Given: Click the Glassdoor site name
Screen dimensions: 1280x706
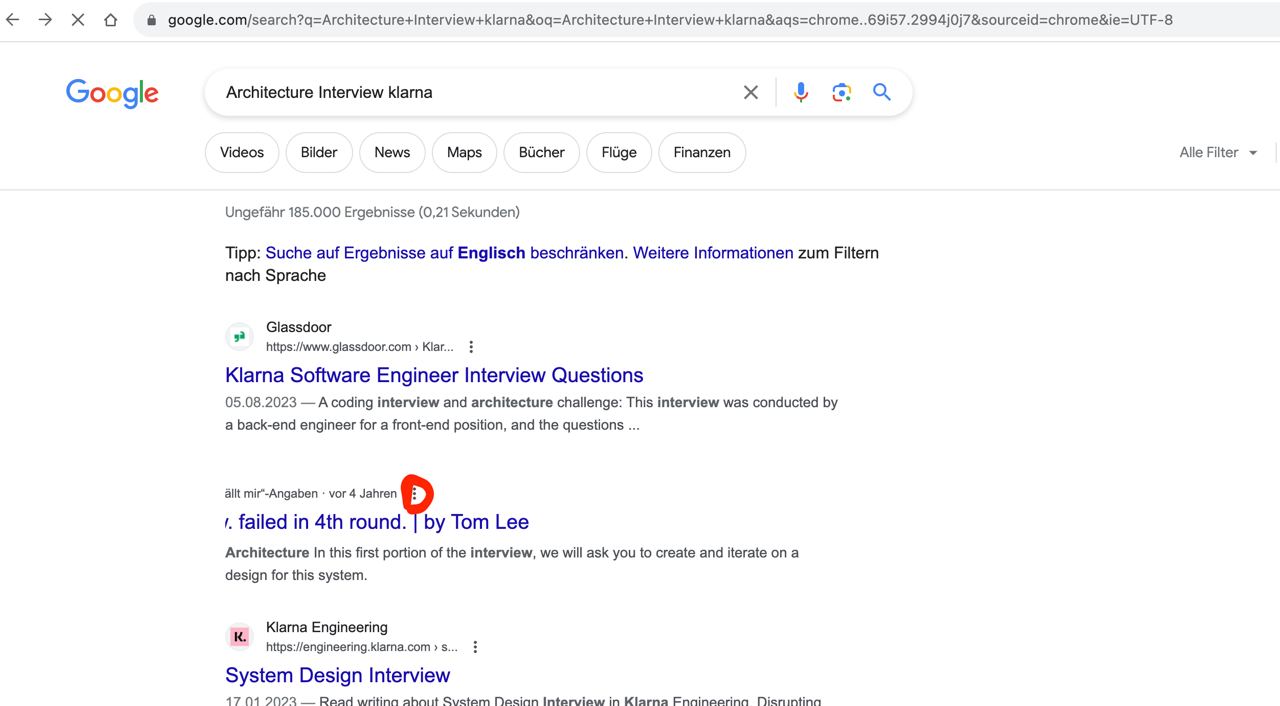Looking at the screenshot, I should click(298, 327).
